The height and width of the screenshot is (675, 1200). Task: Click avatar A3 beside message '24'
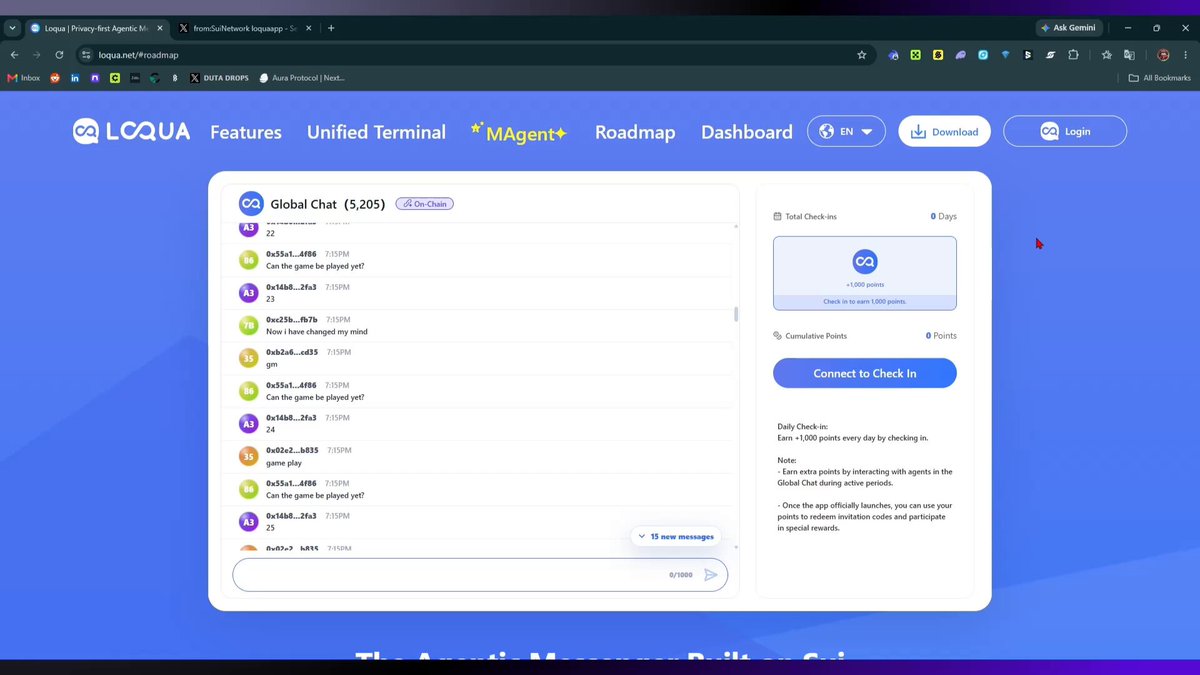[249, 424]
